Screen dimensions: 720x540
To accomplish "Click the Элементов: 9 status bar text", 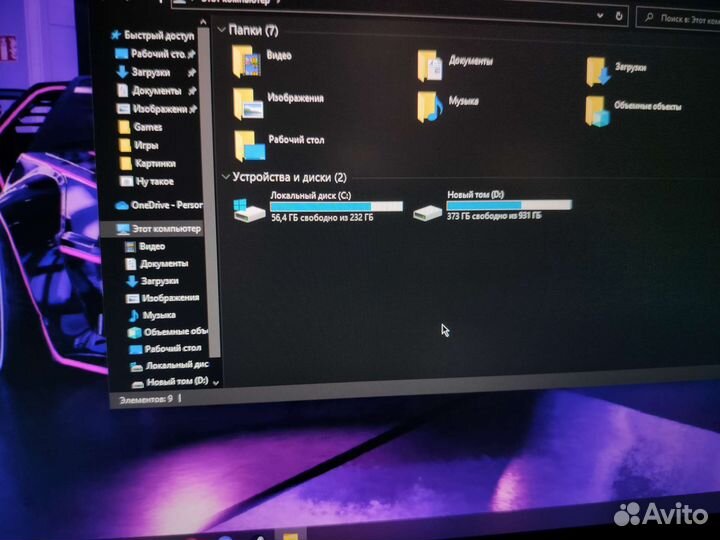I will (146, 399).
